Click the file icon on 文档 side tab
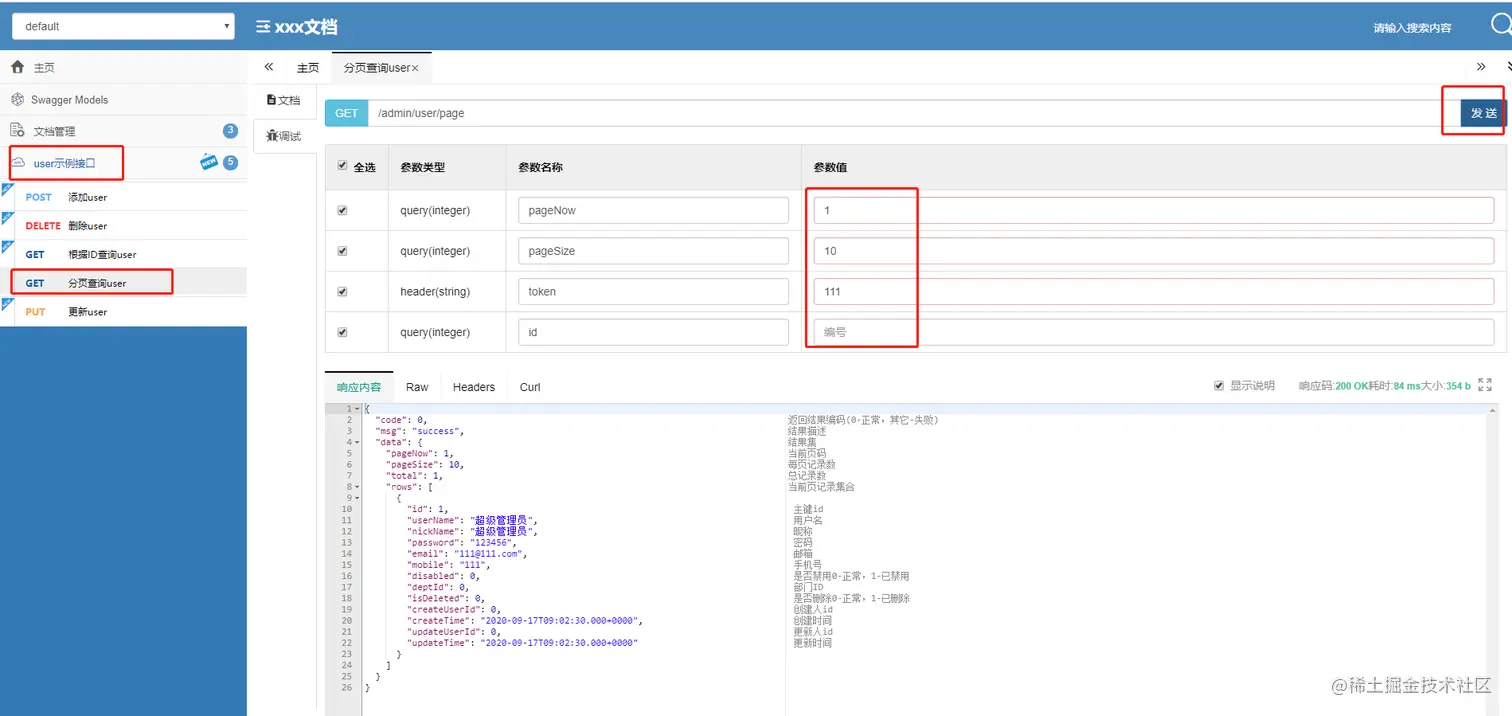Viewport: 1512px width, 716px height. point(271,100)
